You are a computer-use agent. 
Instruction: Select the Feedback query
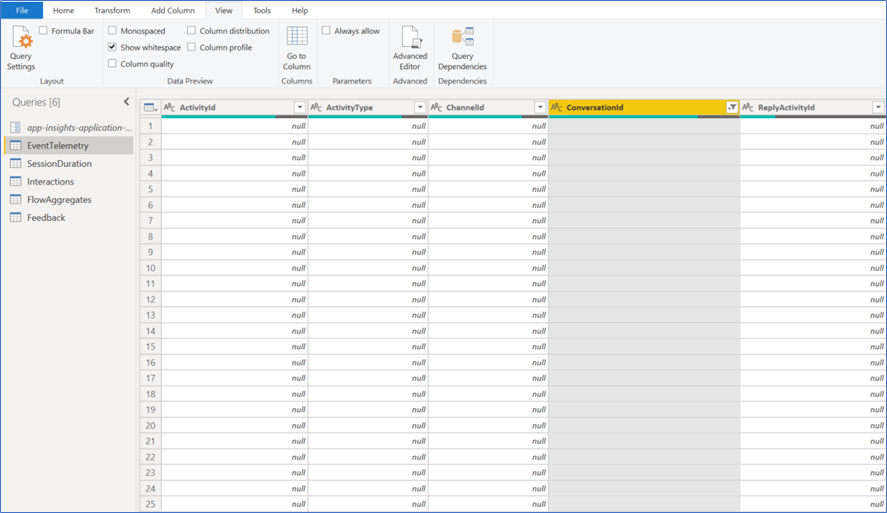coord(69,218)
